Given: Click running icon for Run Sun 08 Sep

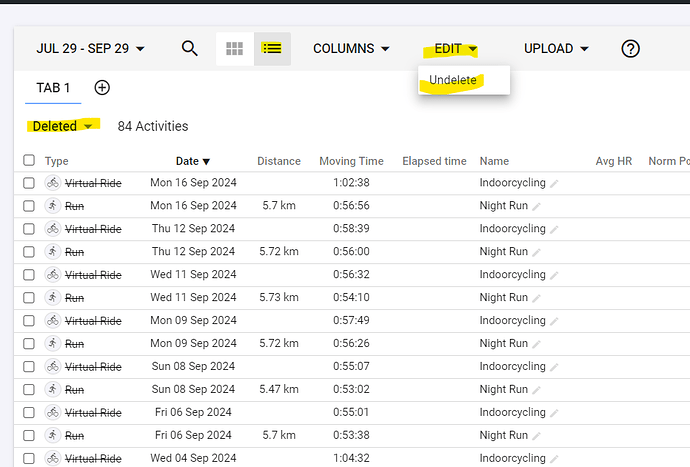Looking at the screenshot, I should (53, 389).
